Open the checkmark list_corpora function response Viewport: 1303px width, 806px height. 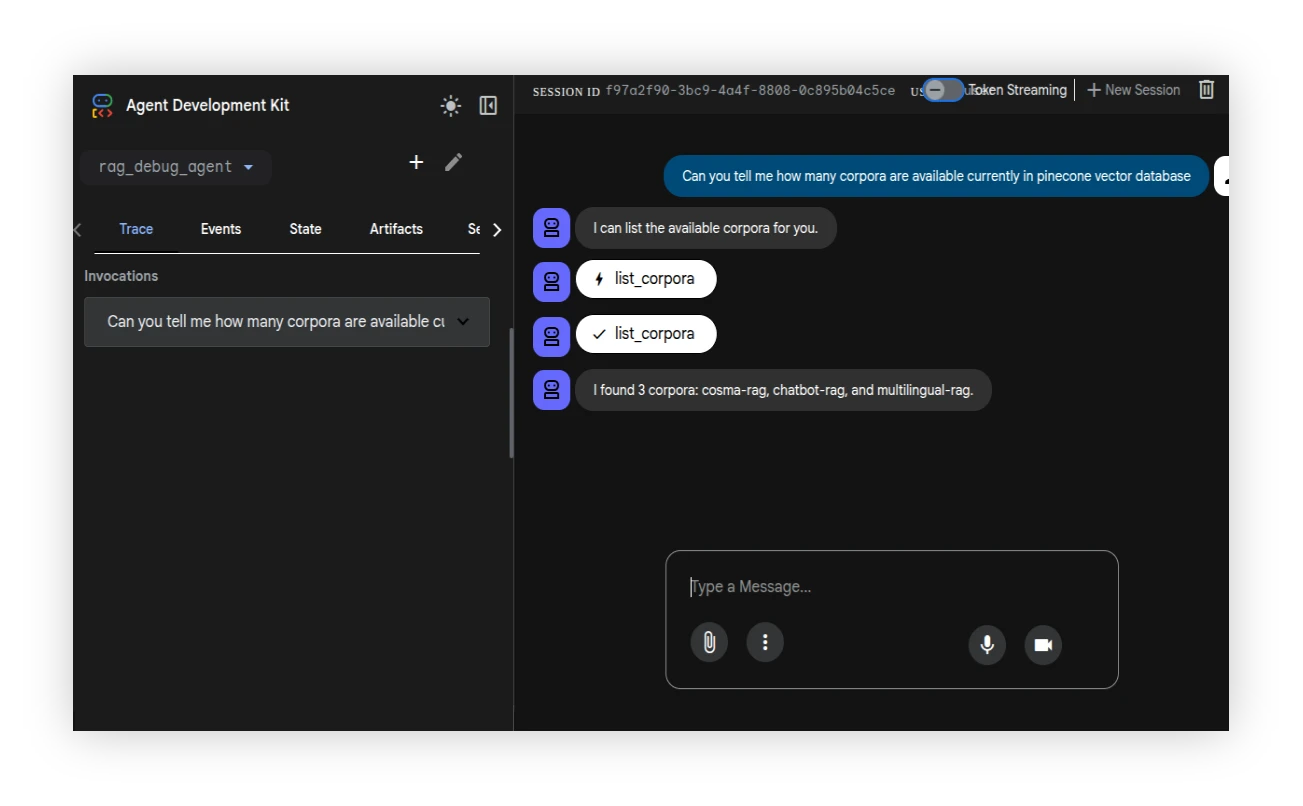point(646,334)
